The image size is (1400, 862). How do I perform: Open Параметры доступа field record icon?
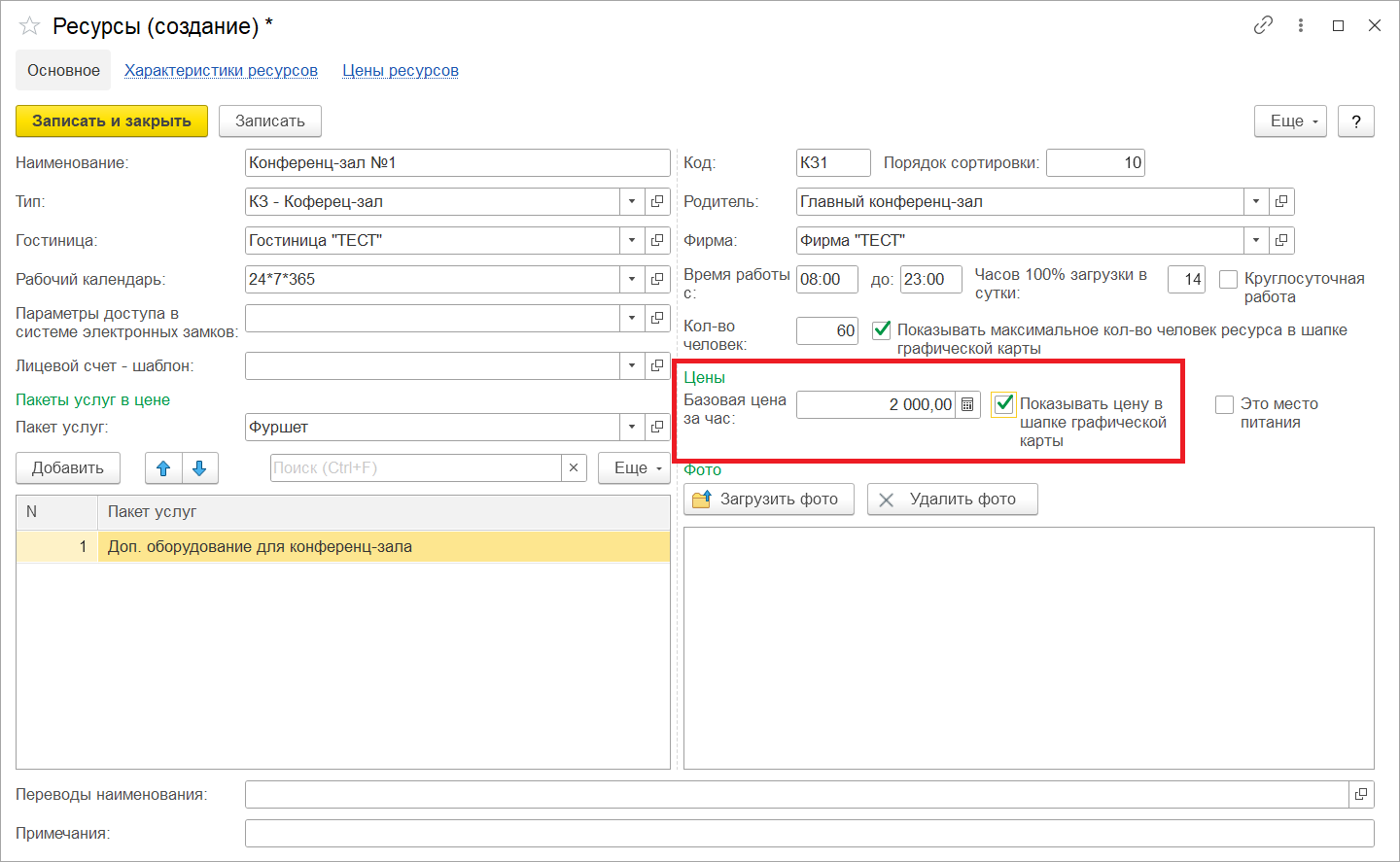coord(657,318)
